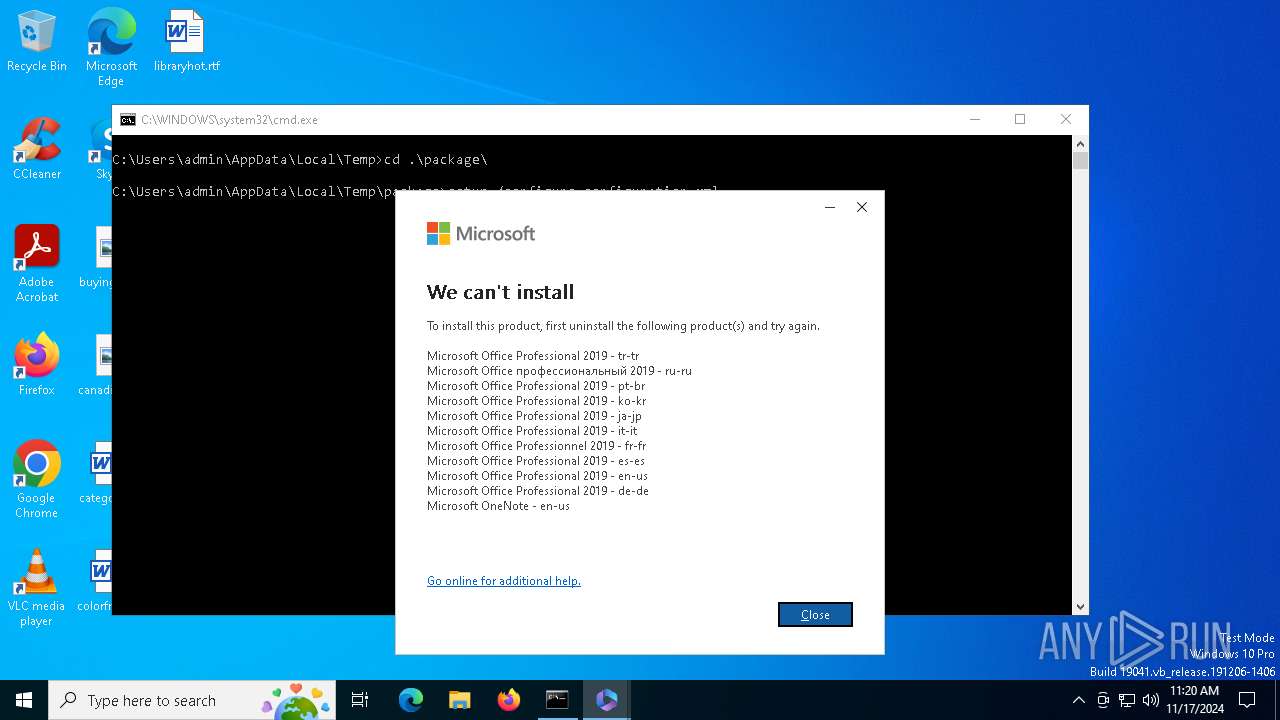Open the notification center icon

[1247, 700]
